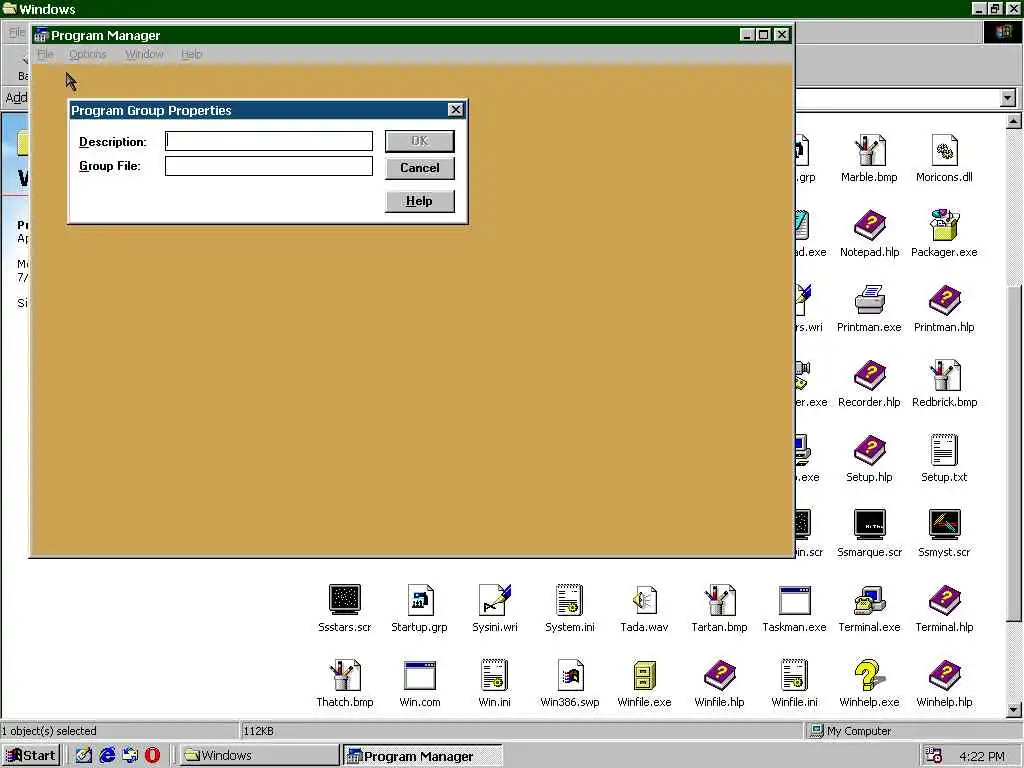Open Winhelp.hlp icon

pos(944,675)
